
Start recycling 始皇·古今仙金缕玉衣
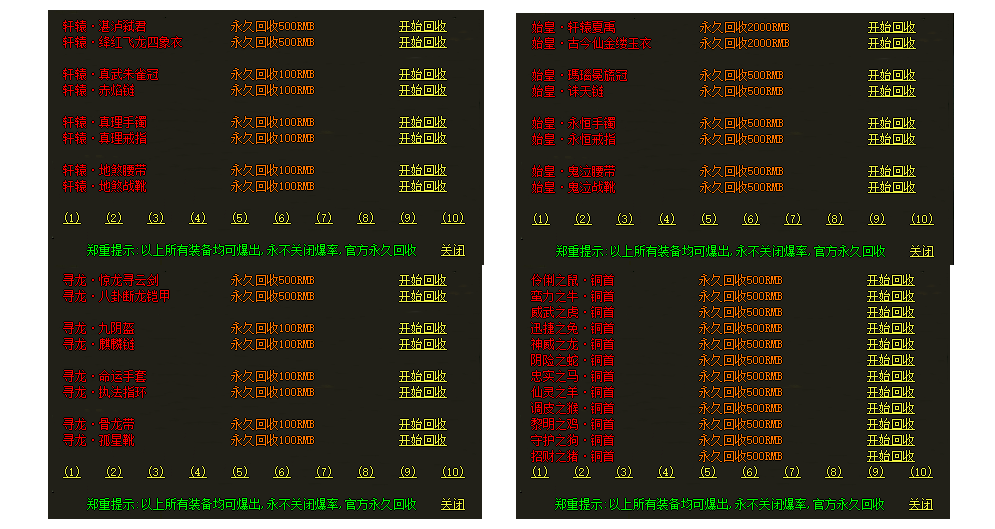tap(891, 43)
